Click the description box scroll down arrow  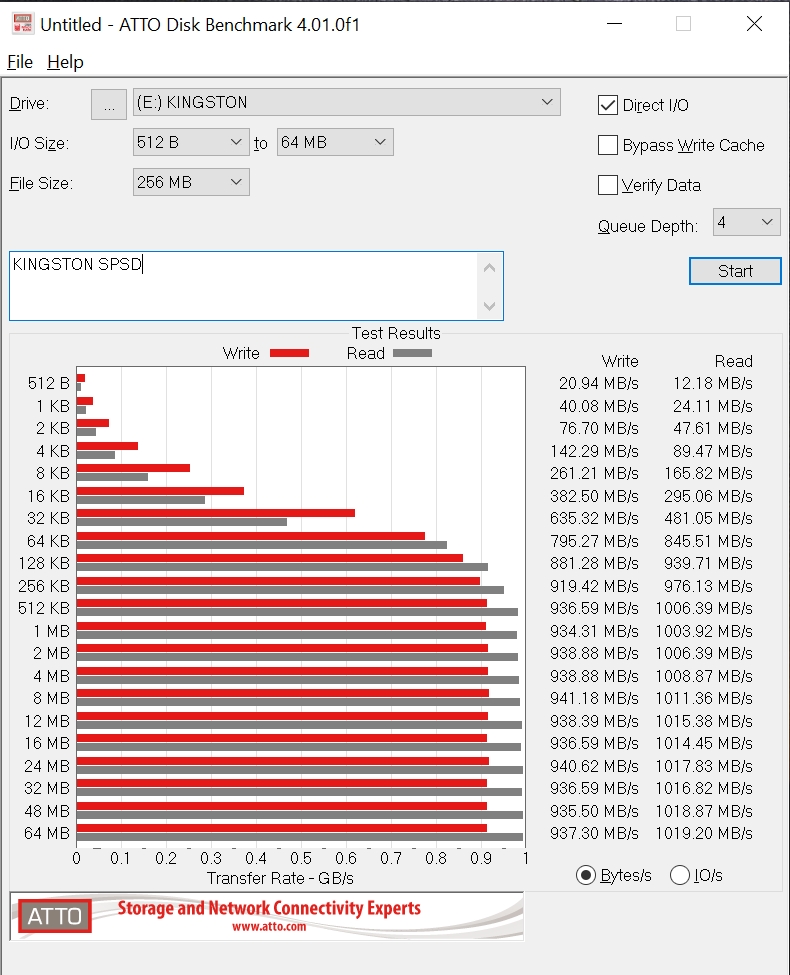click(489, 306)
